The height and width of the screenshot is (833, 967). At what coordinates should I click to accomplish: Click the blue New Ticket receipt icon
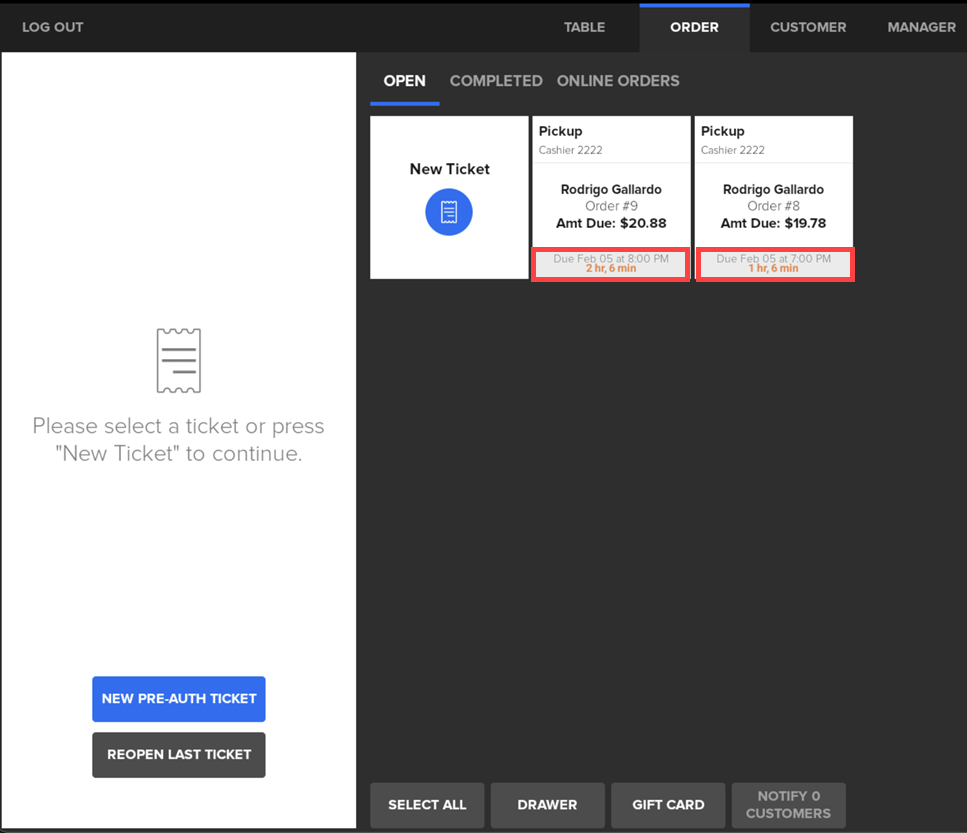pyautogui.click(x=449, y=212)
